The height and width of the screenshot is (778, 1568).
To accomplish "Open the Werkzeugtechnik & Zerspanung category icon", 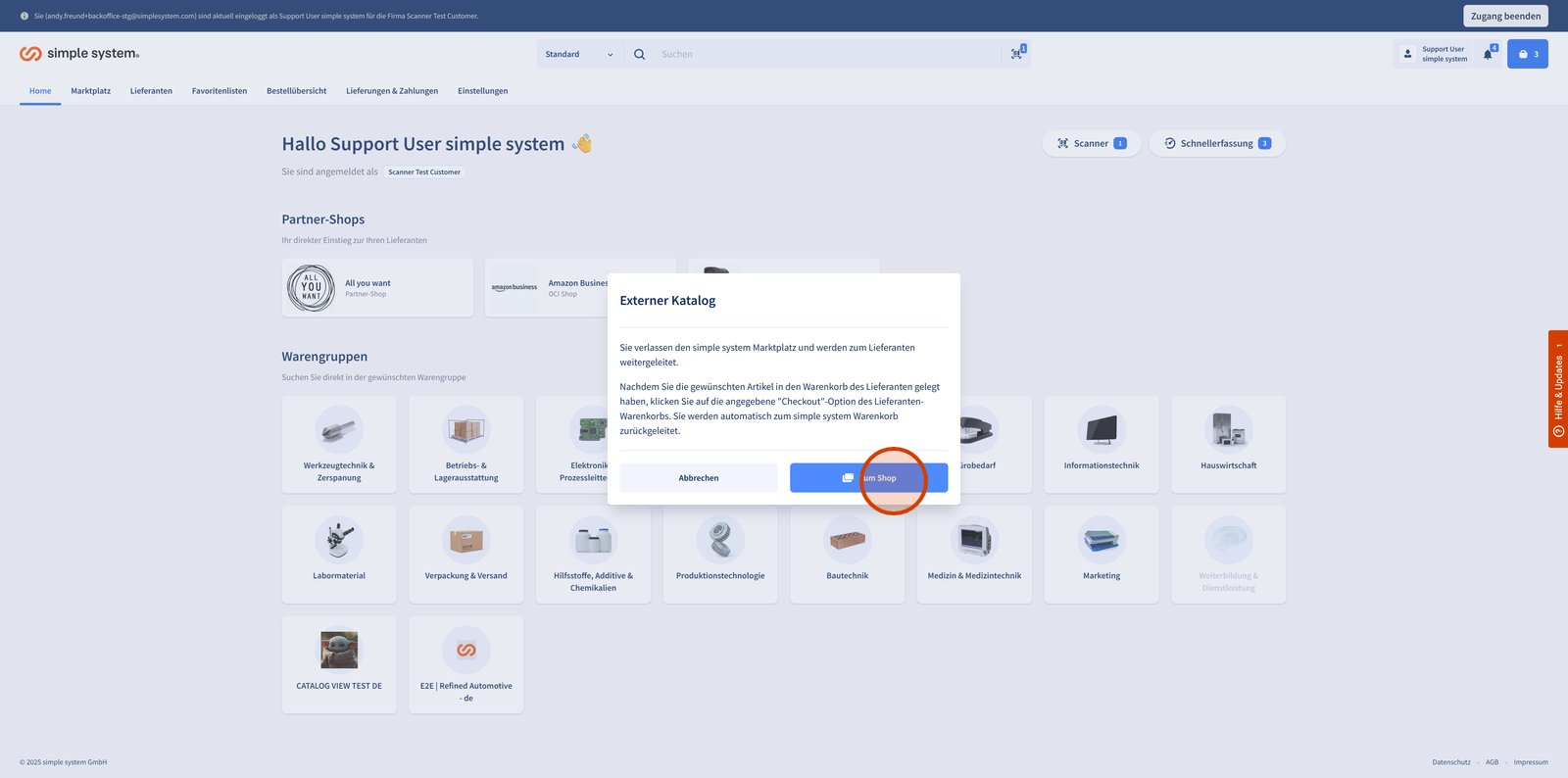I will point(339,430).
